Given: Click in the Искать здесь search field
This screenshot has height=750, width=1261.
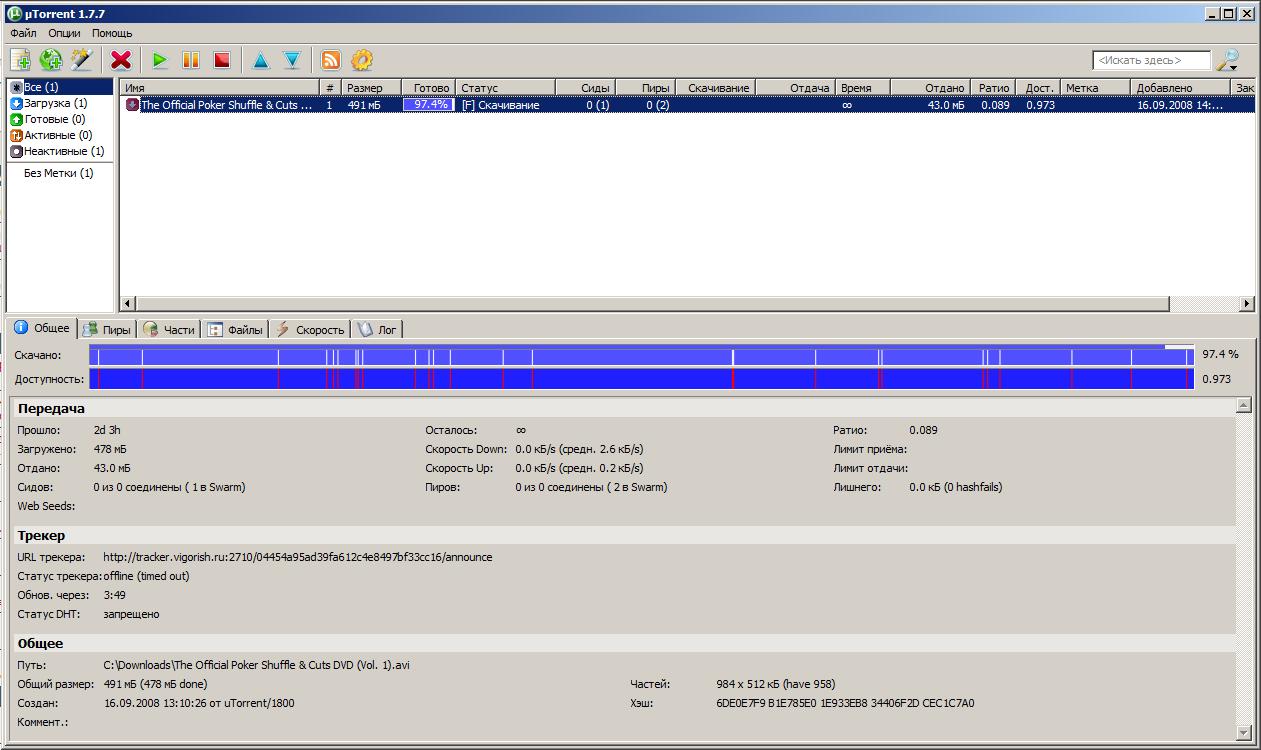Looking at the screenshot, I should [x=1150, y=61].
